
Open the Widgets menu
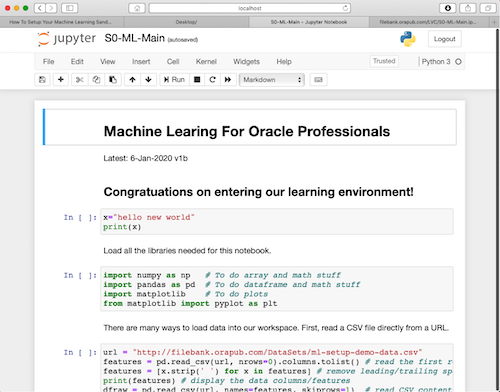(246, 62)
